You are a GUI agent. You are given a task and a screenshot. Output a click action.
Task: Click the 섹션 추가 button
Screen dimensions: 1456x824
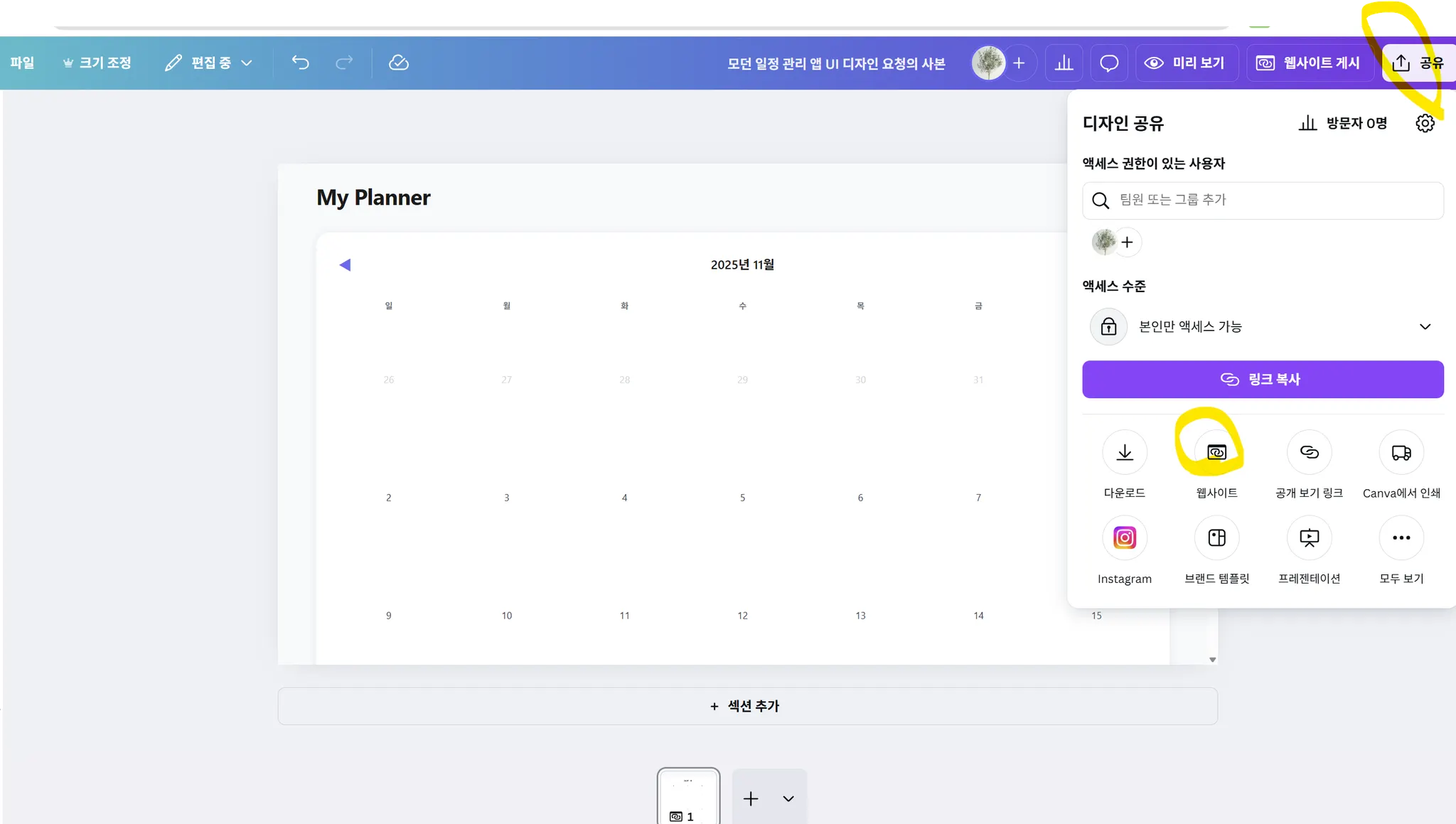coord(746,706)
